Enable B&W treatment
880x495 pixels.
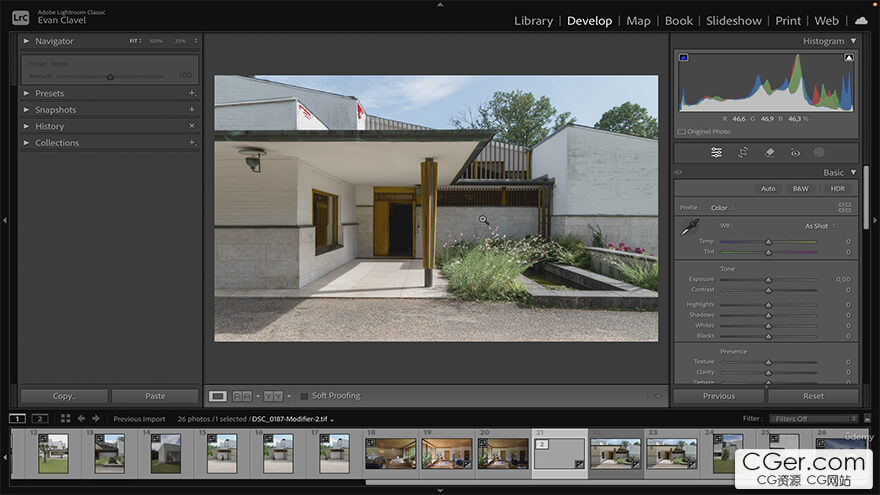tap(800, 189)
